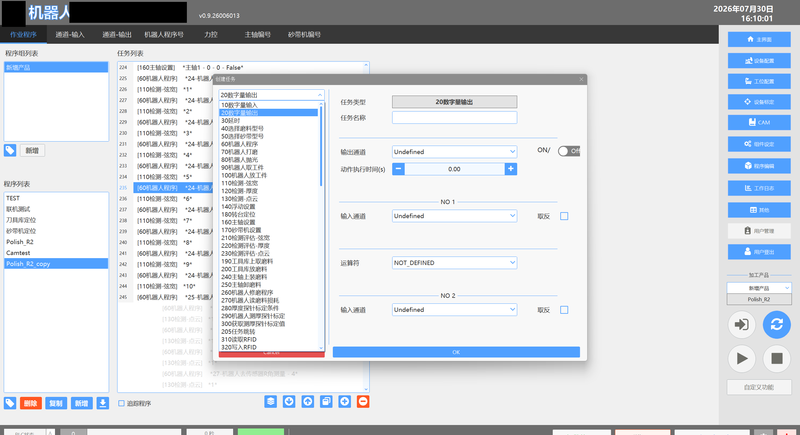Move task up with the up-arrow icon

click(x=308, y=402)
